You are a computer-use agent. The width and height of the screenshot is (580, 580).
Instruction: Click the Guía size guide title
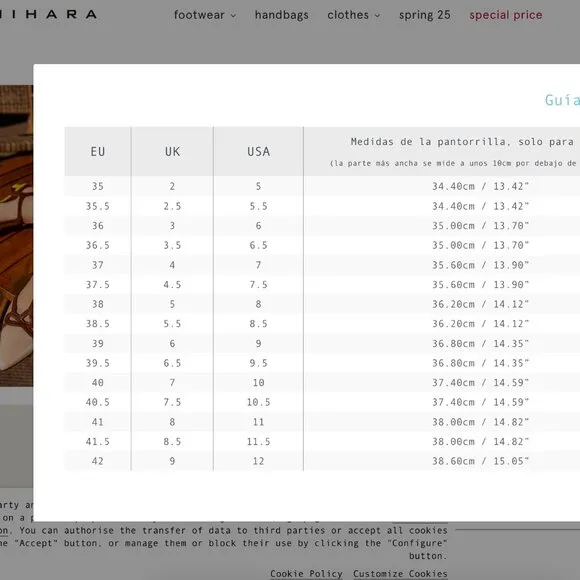click(562, 100)
